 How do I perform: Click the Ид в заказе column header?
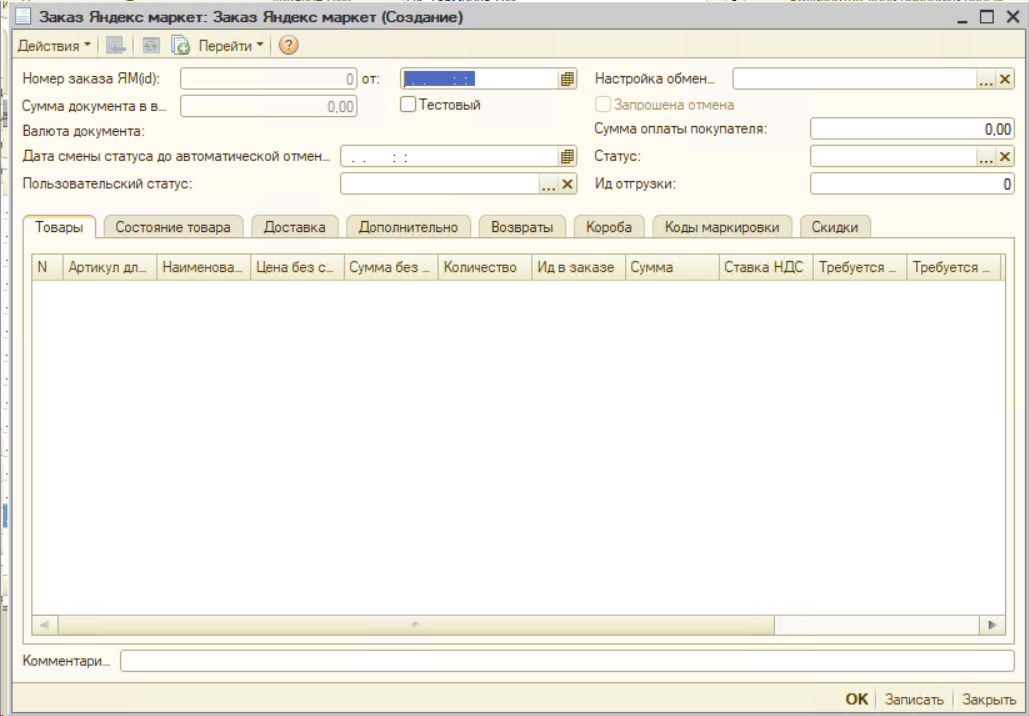(579, 267)
